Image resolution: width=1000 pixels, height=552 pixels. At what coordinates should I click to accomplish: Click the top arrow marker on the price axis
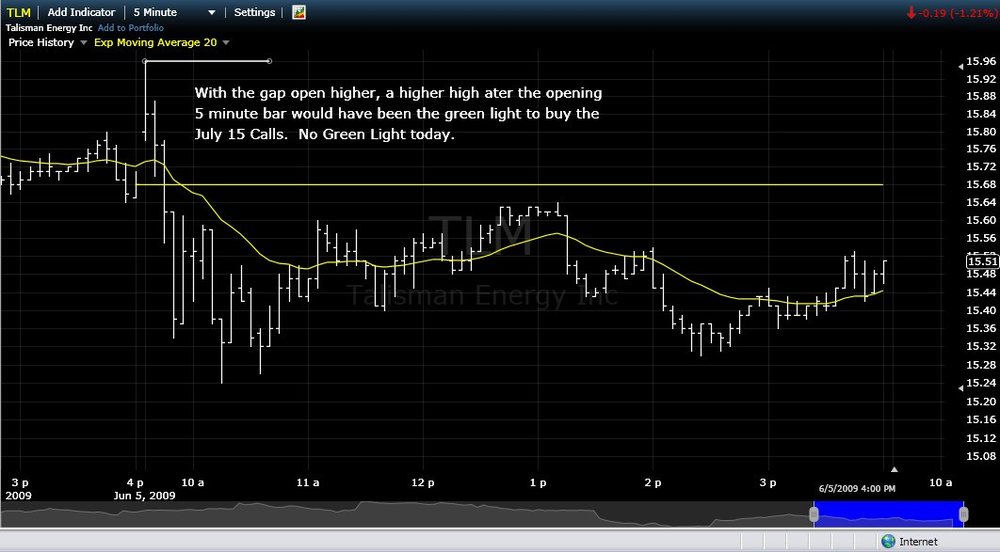(961, 66)
